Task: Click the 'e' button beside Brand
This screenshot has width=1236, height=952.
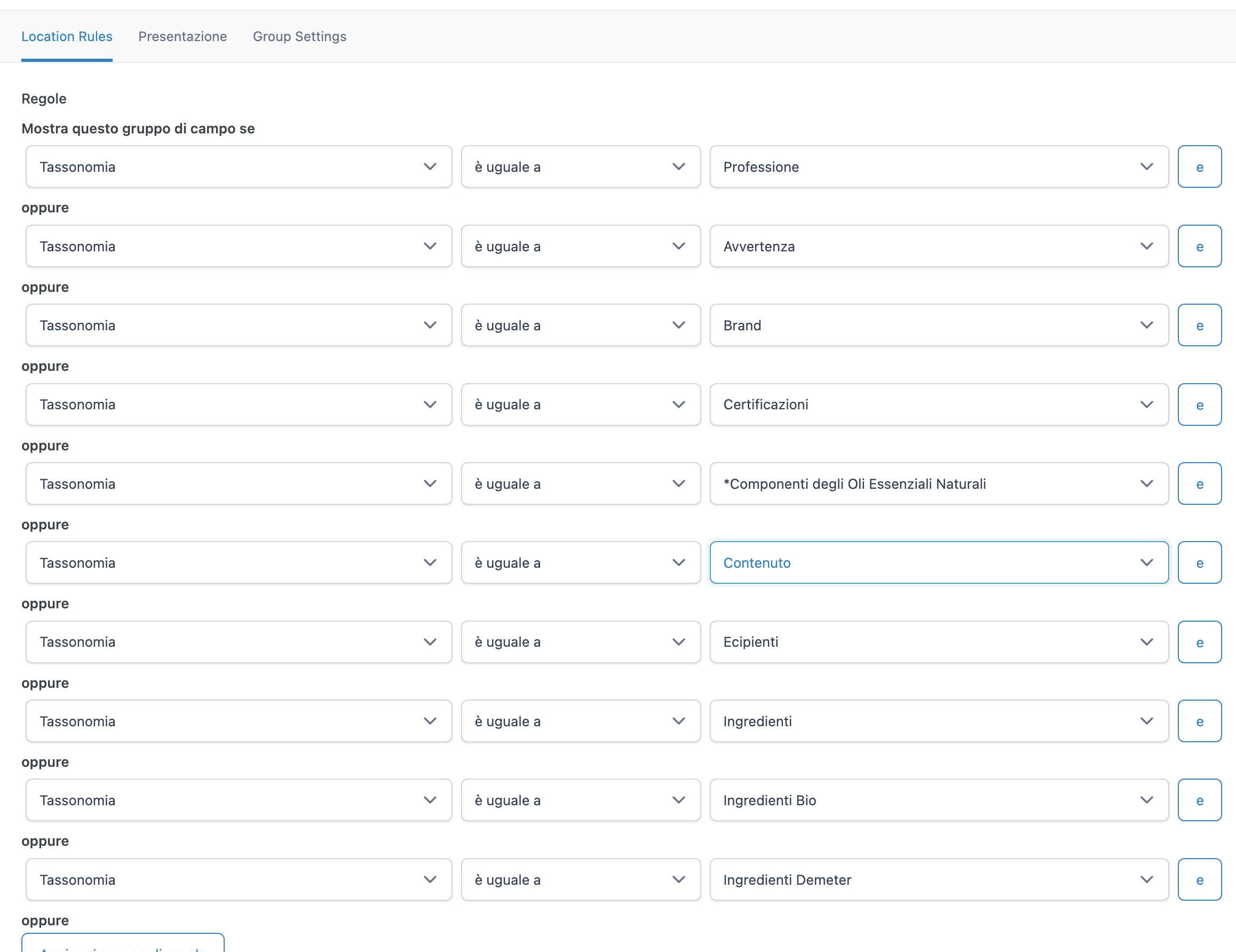Action: [1199, 325]
